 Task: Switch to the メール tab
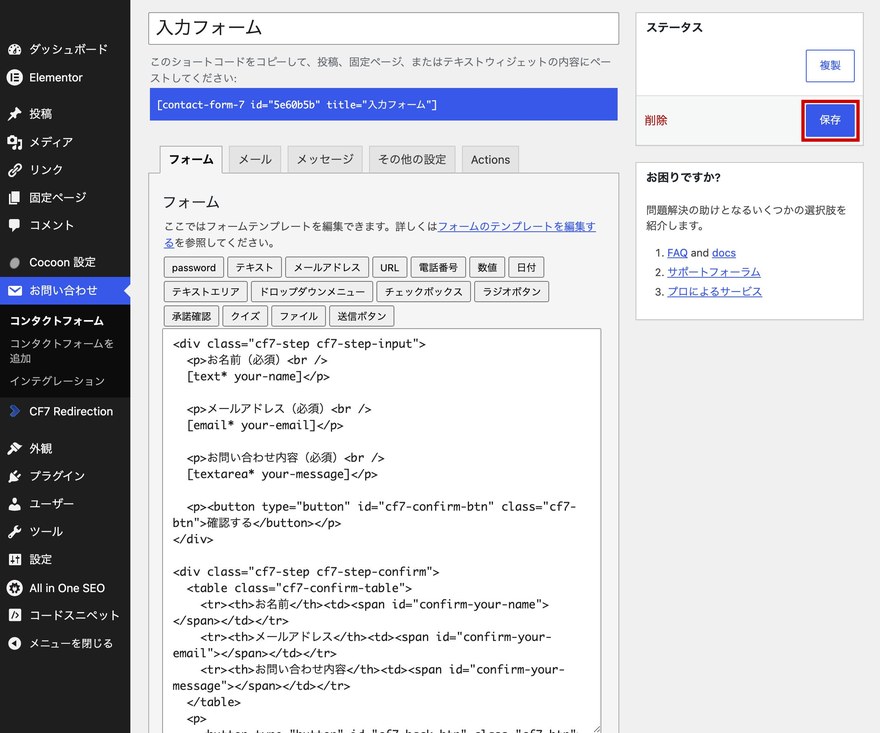click(x=255, y=159)
